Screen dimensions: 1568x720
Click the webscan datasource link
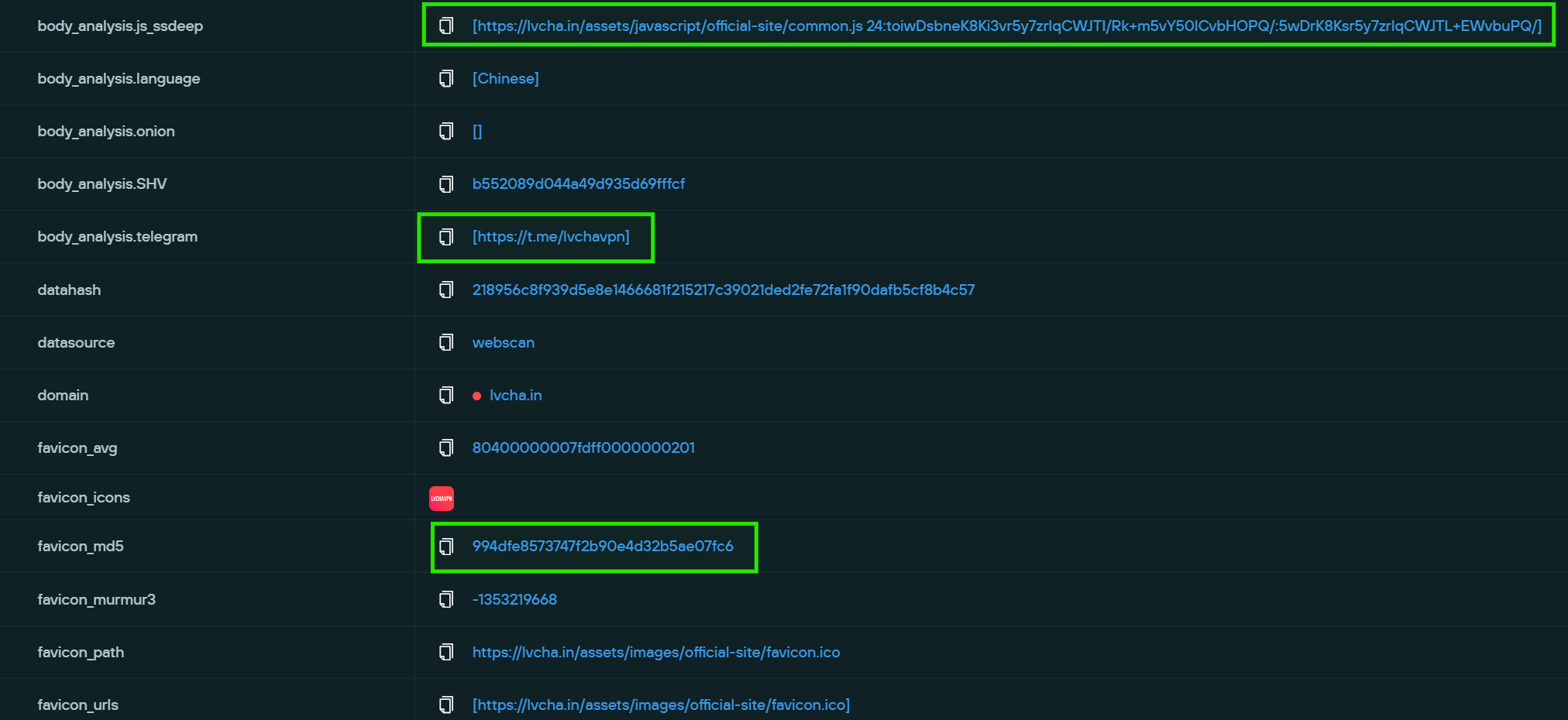[x=504, y=342]
